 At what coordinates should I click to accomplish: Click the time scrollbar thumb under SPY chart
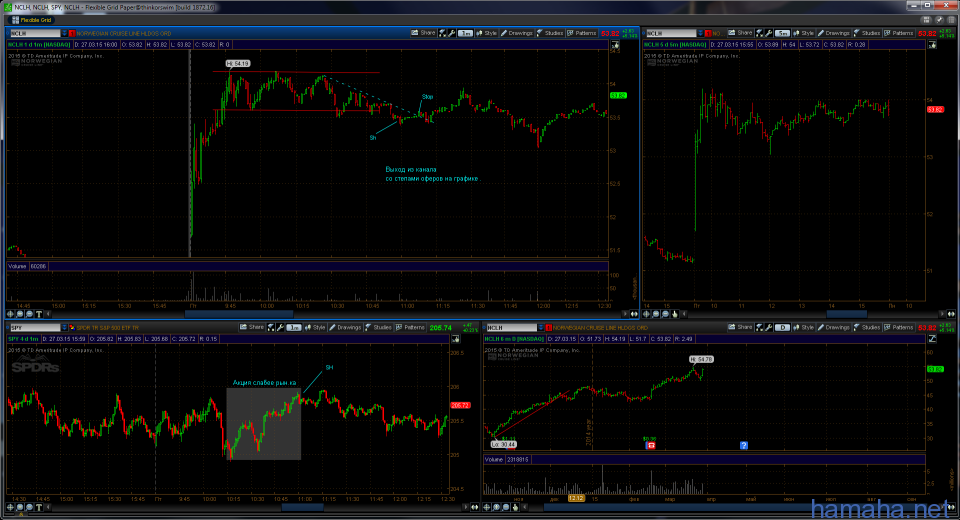[302, 507]
